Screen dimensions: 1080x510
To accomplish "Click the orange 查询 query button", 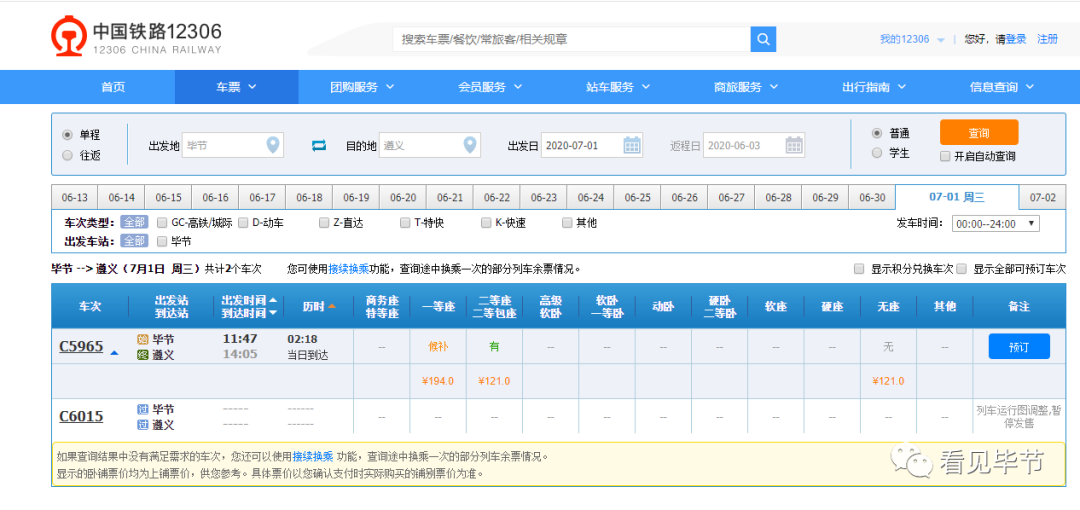I will click(x=979, y=132).
